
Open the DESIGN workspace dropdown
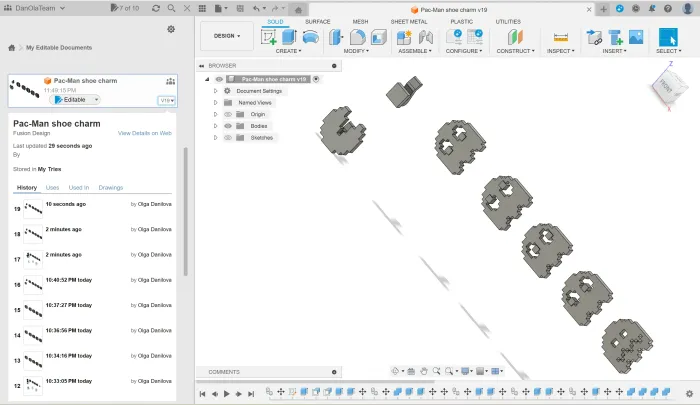(x=227, y=35)
